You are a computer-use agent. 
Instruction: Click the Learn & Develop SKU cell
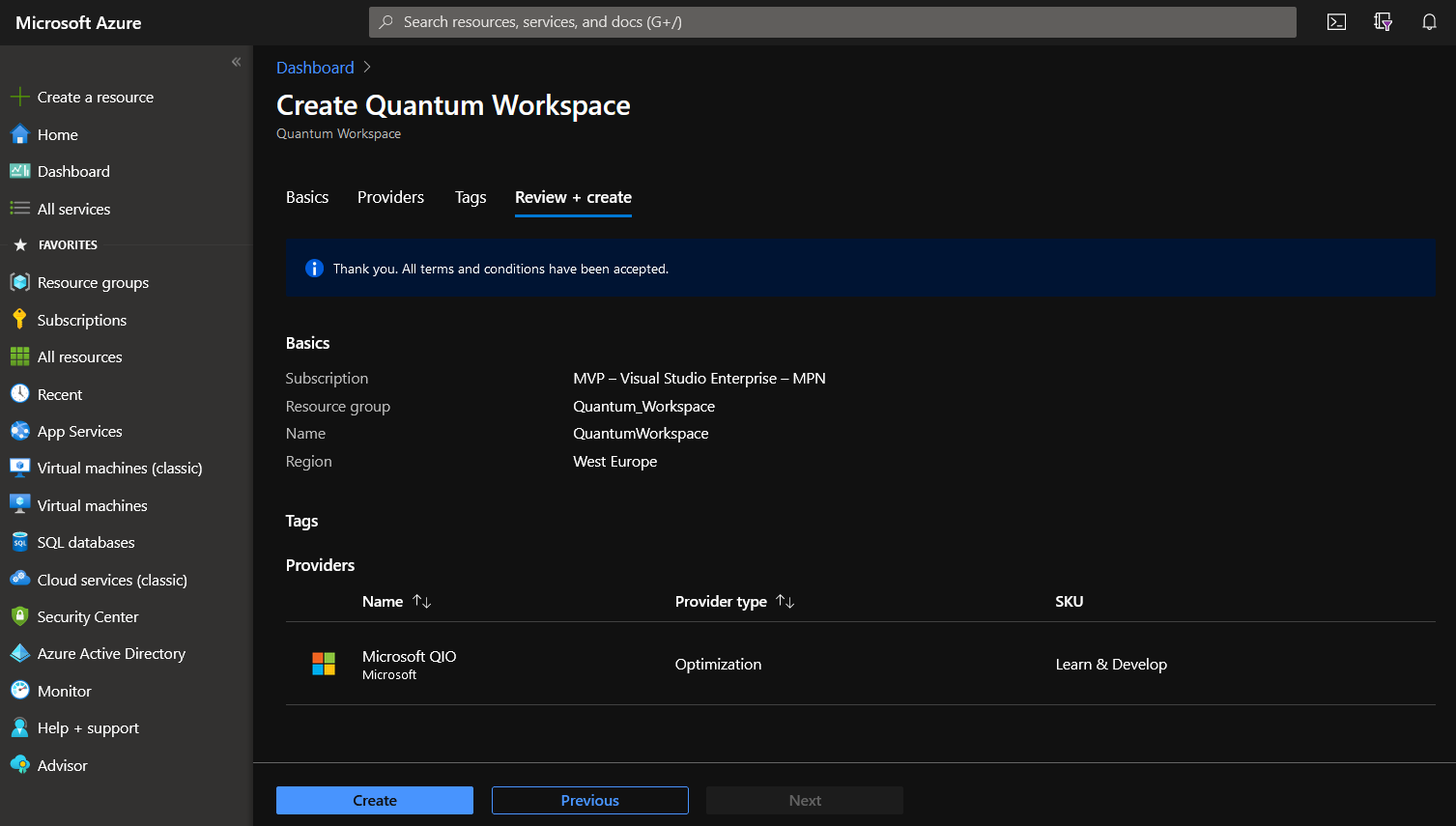click(x=1111, y=664)
